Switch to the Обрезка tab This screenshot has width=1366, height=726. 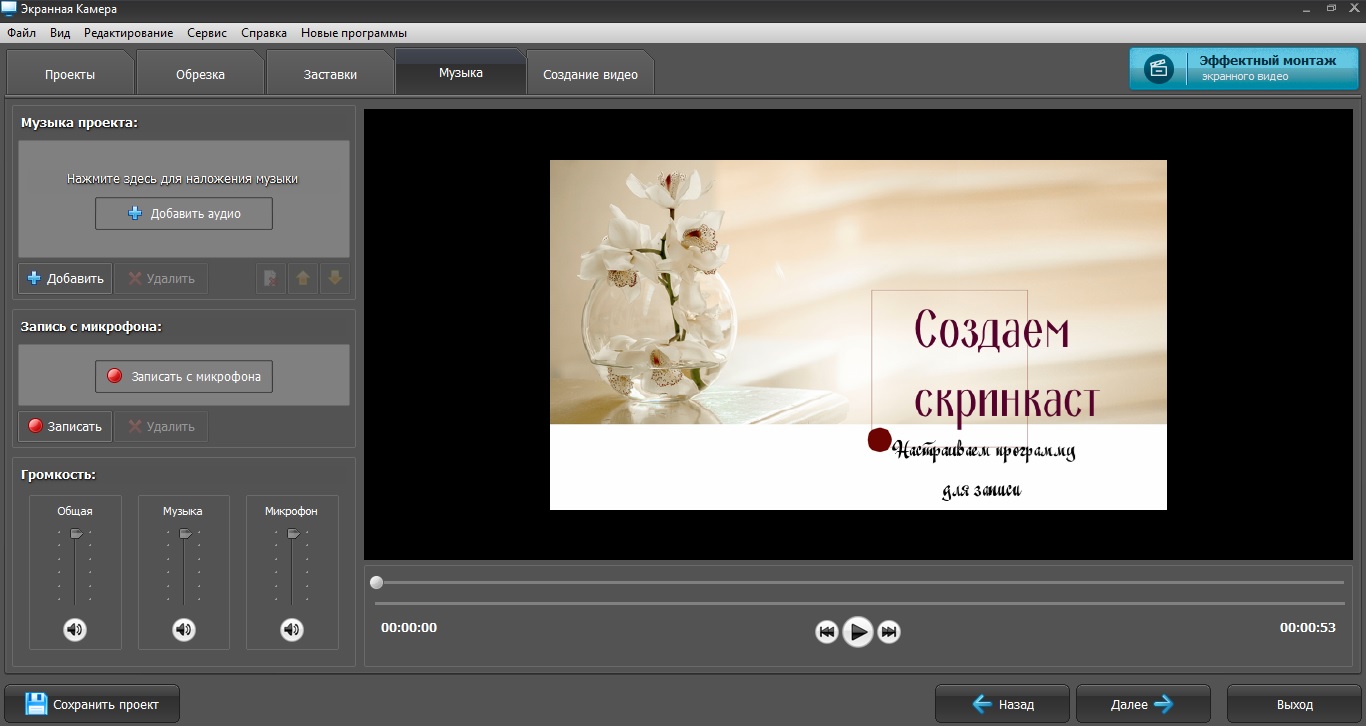pyautogui.click(x=200, y=75)
